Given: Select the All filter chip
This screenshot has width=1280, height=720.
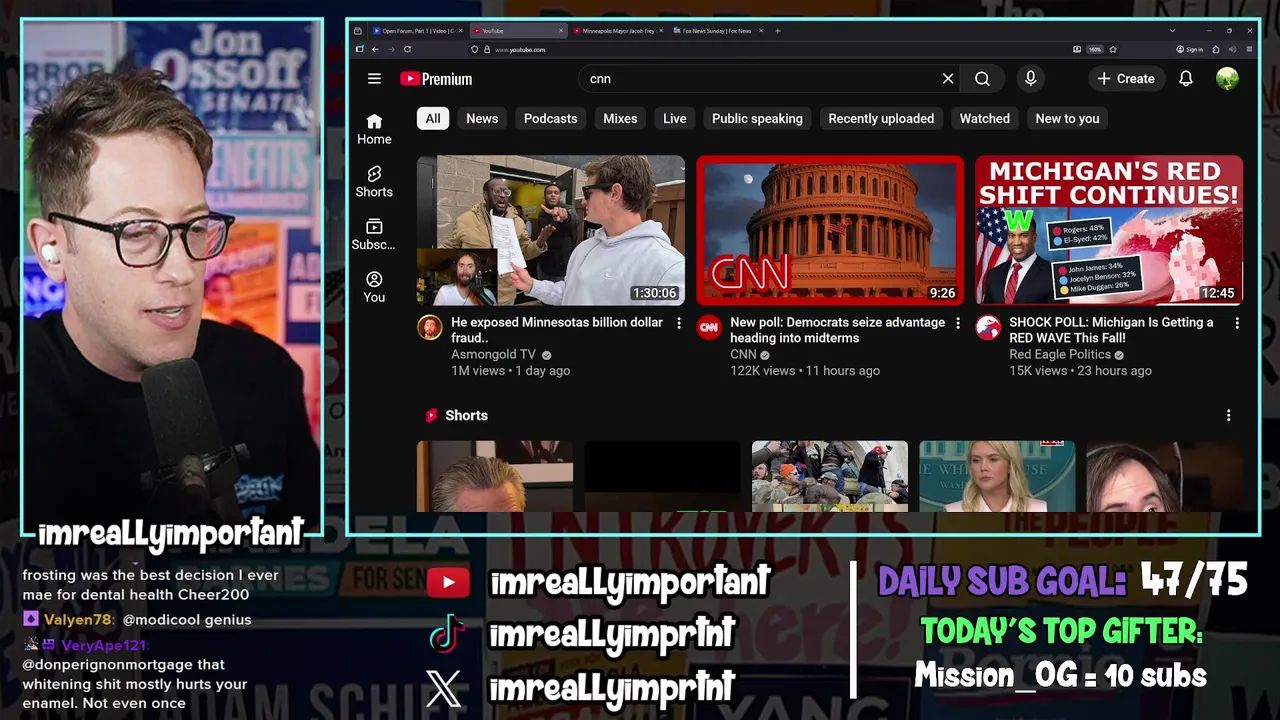Looking at the screenshot, I should tap(433, 118).
